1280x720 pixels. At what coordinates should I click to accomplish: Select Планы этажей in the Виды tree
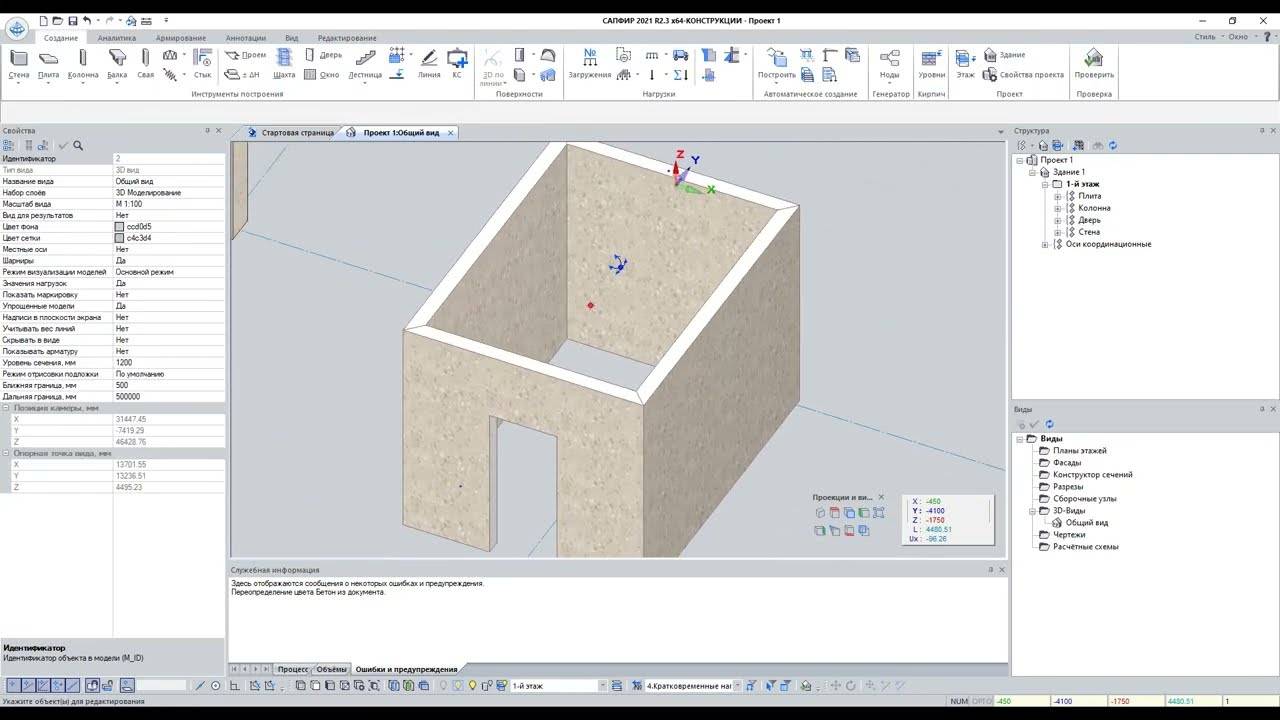click(x=1079, y=451)
